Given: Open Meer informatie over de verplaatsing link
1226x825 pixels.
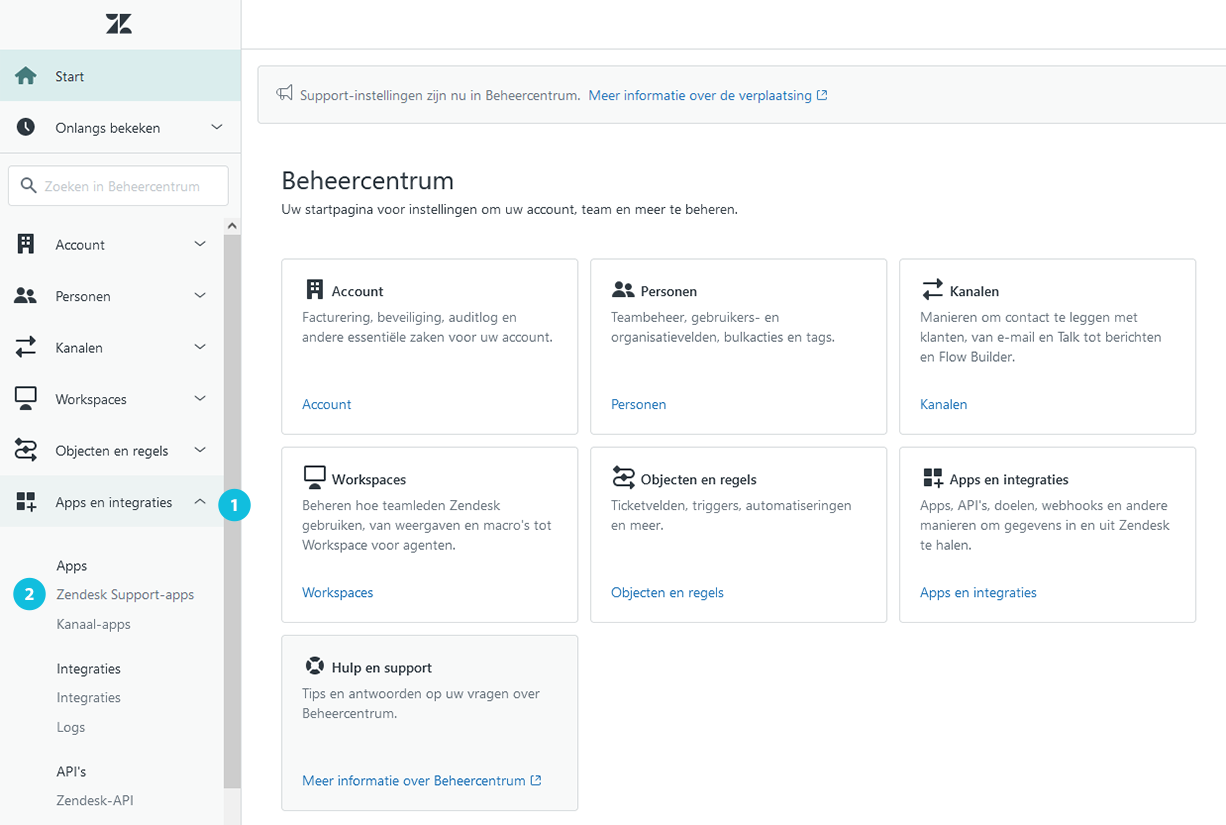Looking at the screenshot, I should coord(700,95).
